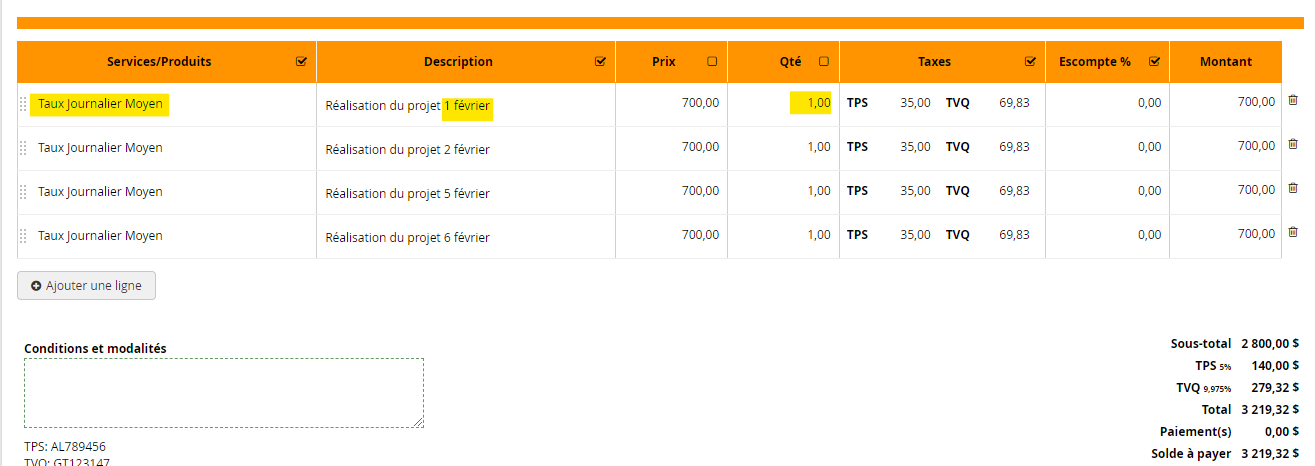Toggle the Escompte % column checkbox
1315x466 pixels.
[x=1154, y=62]
